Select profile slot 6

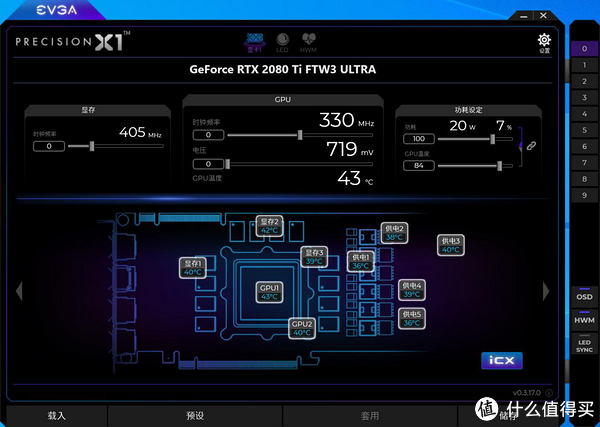pos(584,146)
